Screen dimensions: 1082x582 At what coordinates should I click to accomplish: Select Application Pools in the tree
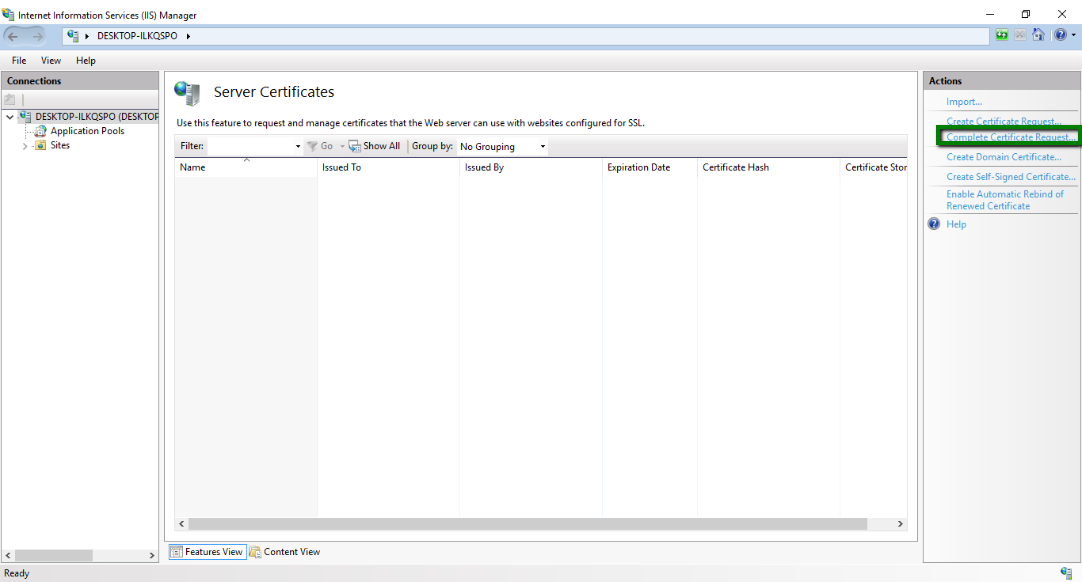[x=87, y=131]
